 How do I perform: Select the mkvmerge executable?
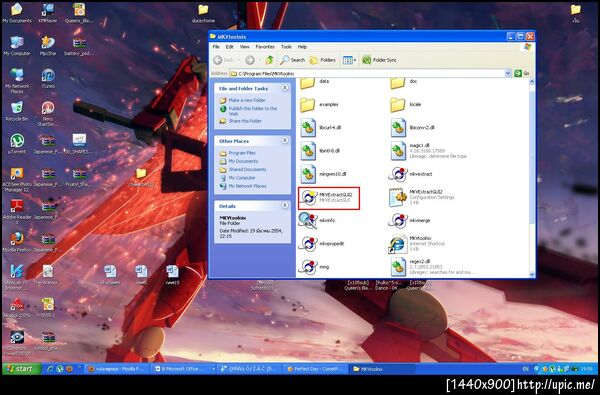tap(409, 221)
